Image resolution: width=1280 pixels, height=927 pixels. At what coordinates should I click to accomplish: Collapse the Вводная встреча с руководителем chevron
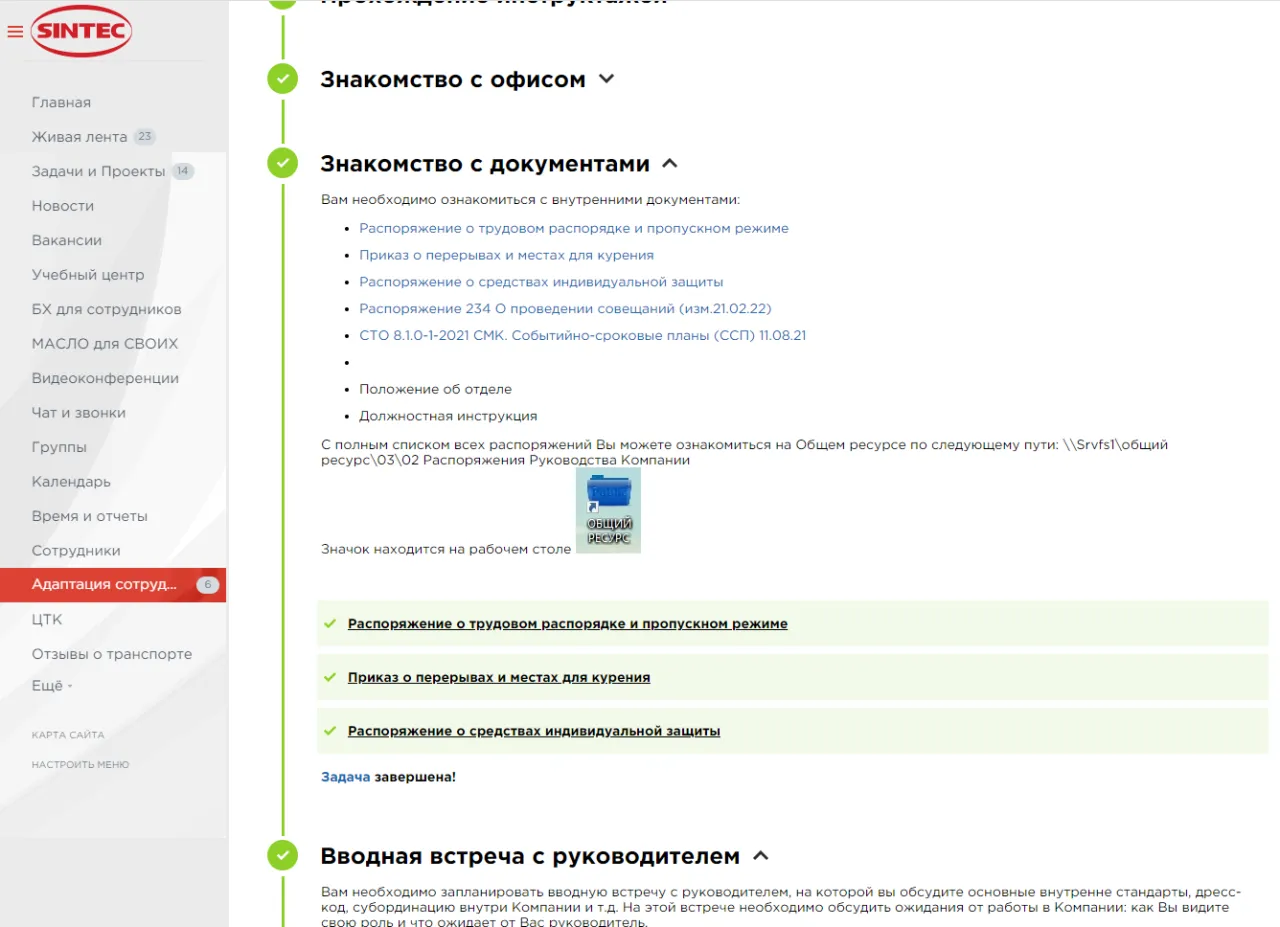click(x=760, y=856)
